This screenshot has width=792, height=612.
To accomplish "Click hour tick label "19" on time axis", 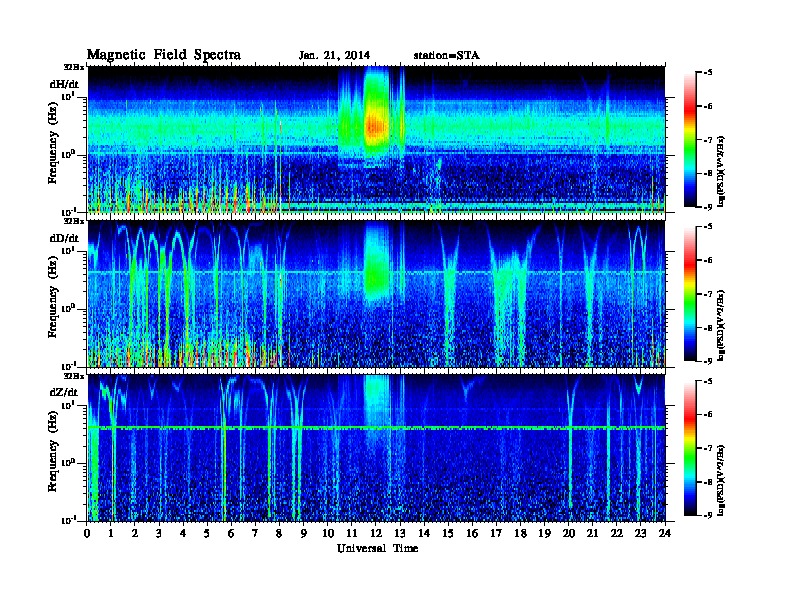I will pyautogui.click(x=544, y=533).
